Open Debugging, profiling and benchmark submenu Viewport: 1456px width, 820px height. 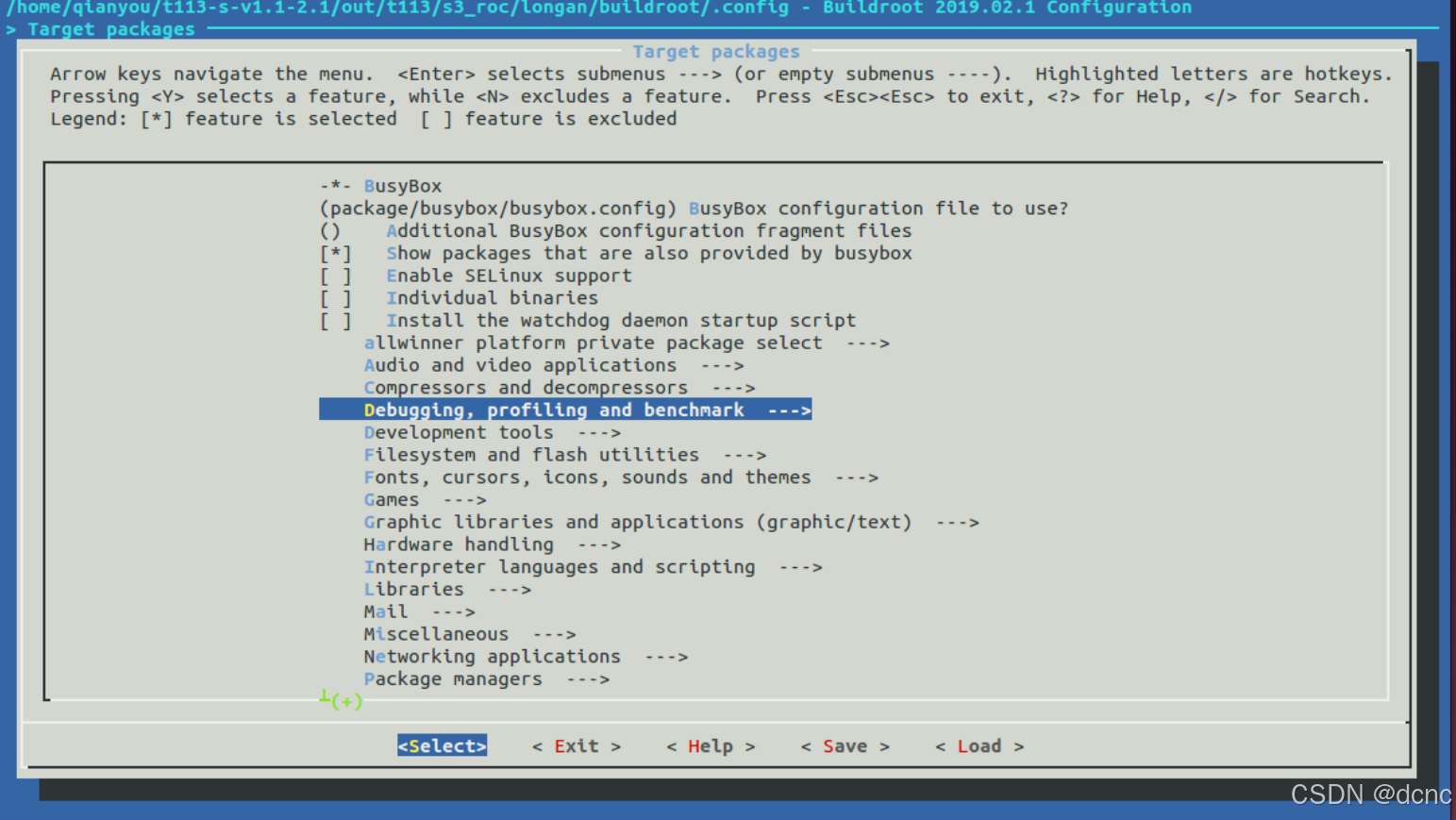(565, 410)
